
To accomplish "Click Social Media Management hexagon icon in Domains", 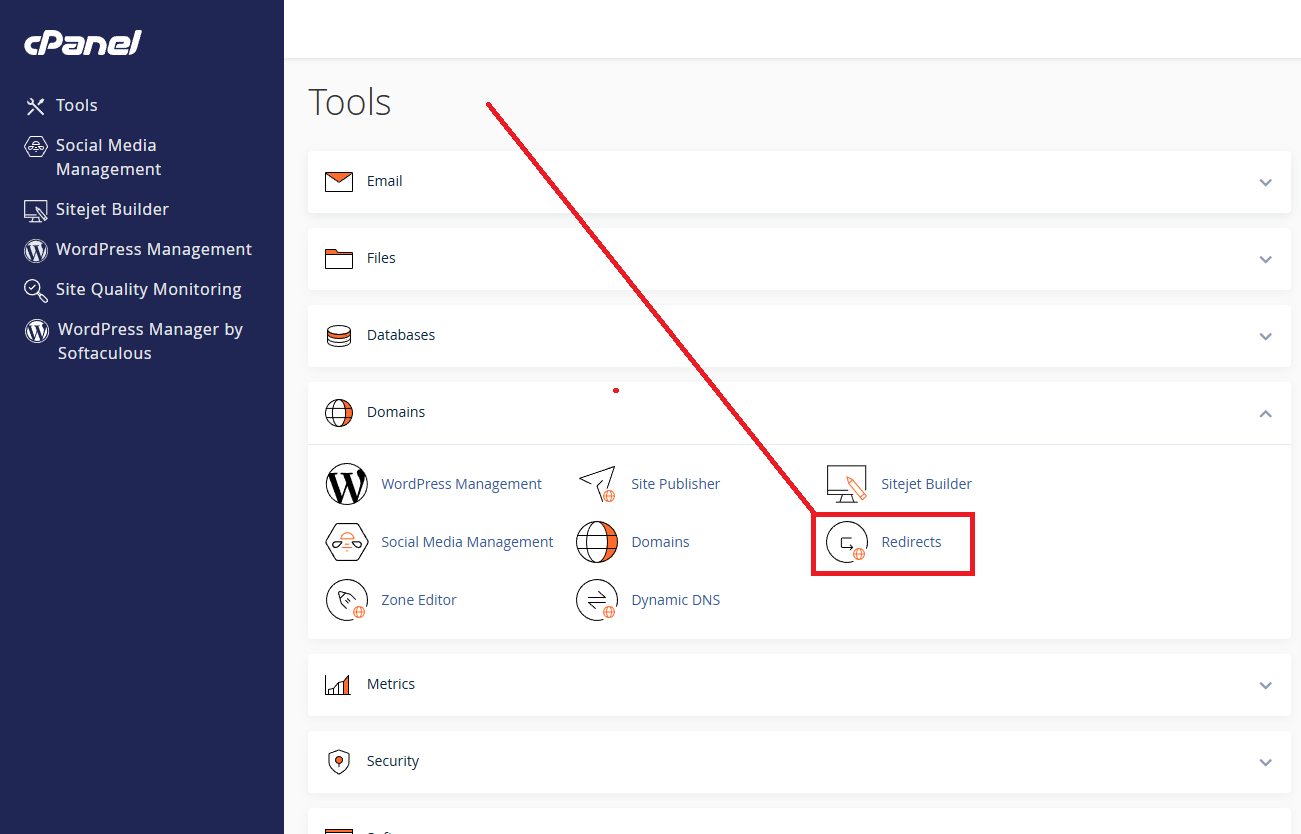I will pos(347,542).
